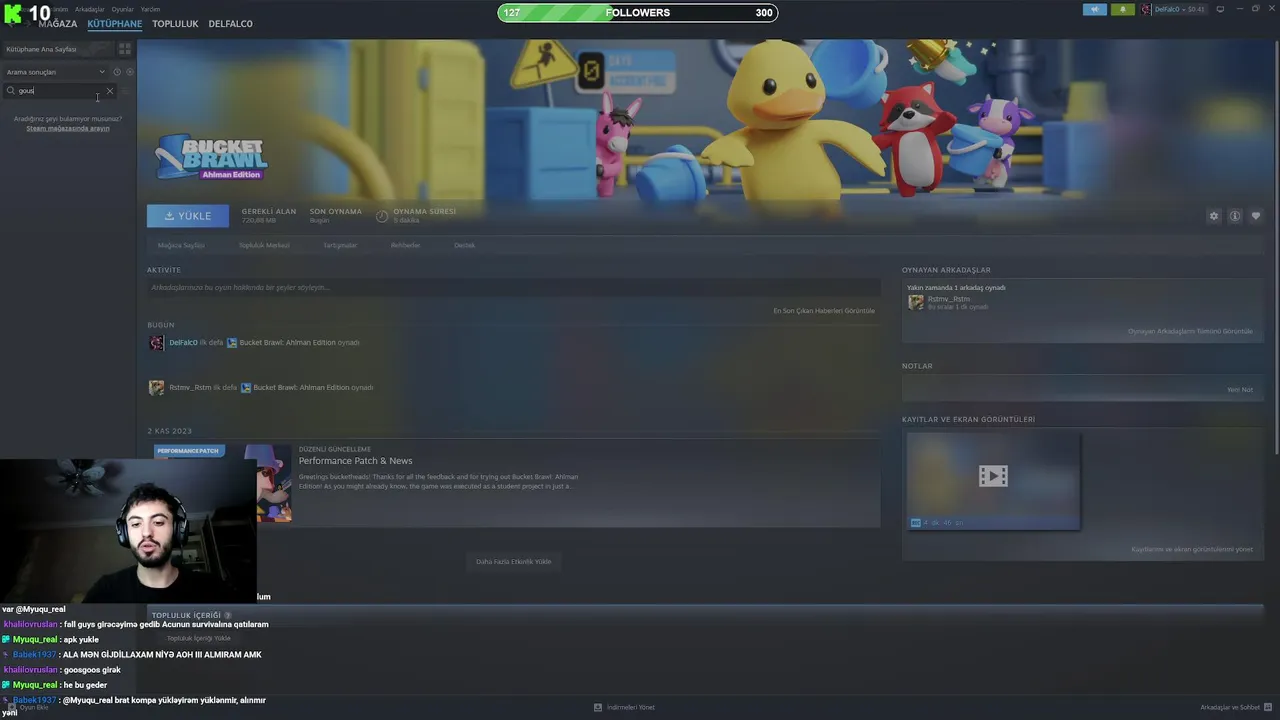Switch library to grid view icon
The height and width of the screenshot is (720, 1280).
(x=125, y=48)
